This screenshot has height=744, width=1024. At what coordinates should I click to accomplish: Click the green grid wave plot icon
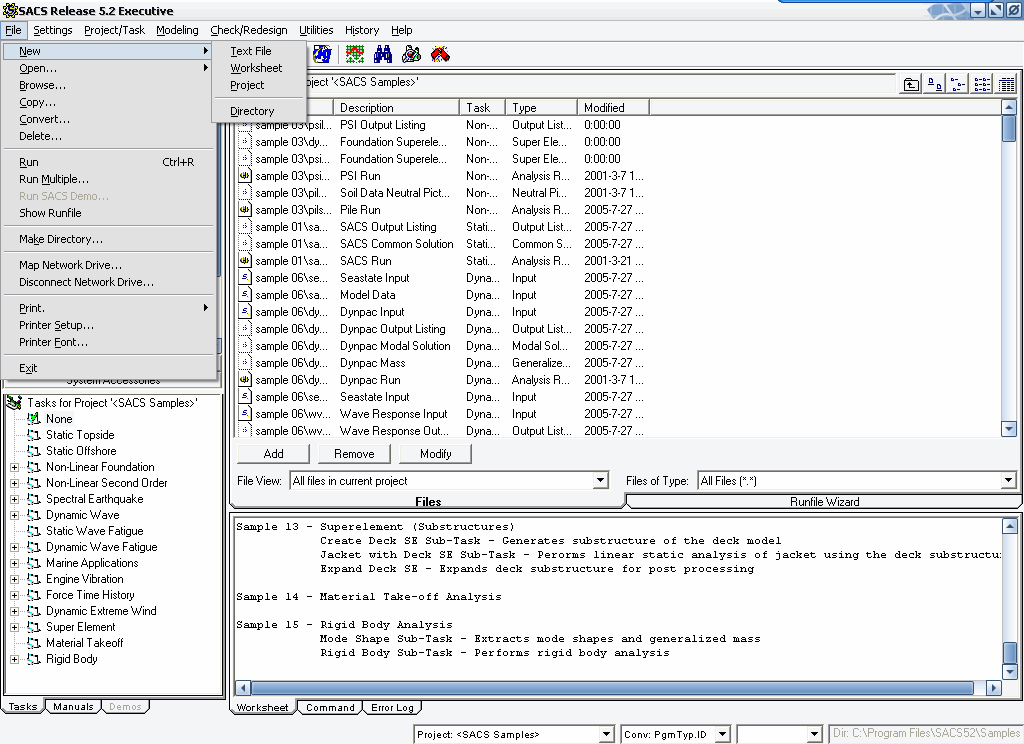(355, 54)
